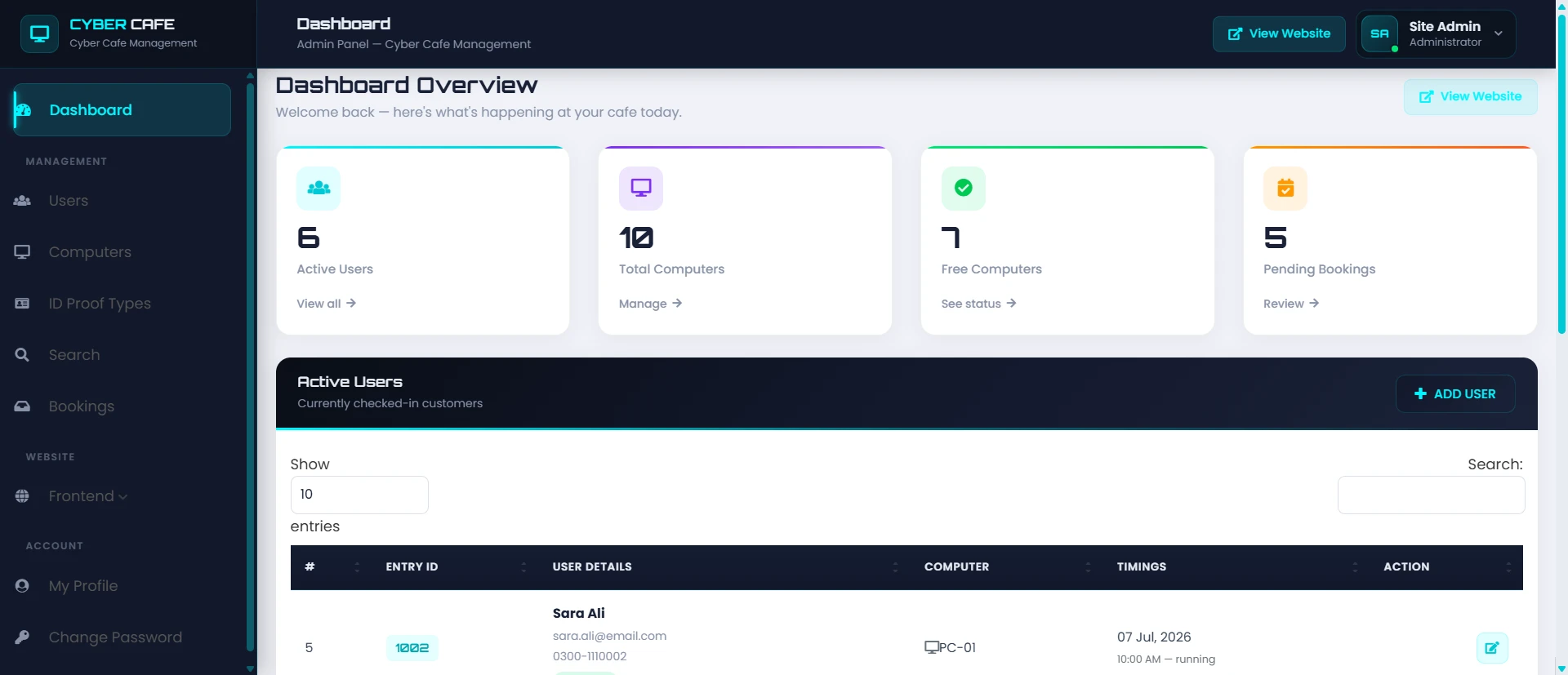Click View Website button in top header

(x=1279, y=34)
